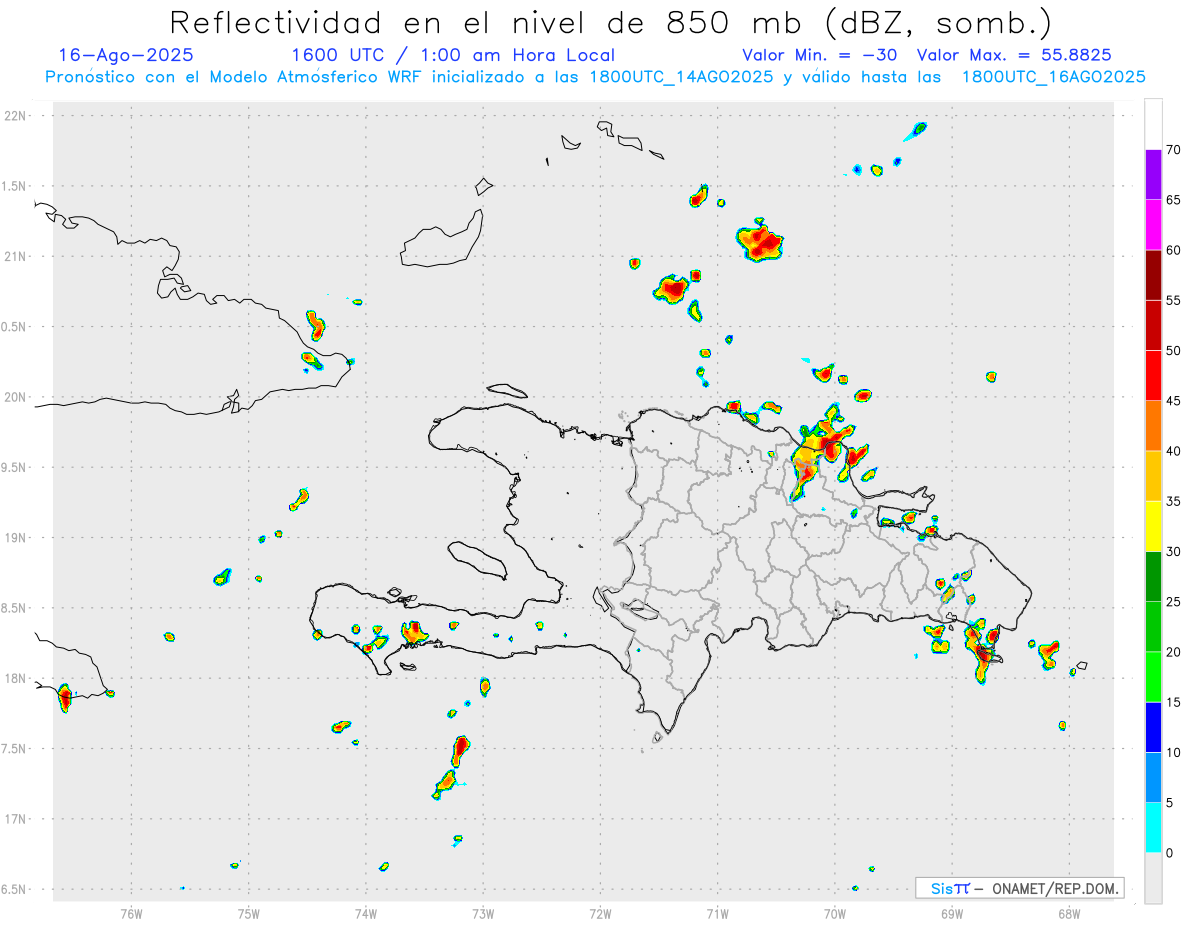Click the '76W' longitude label
1200x927 pixels.
(x=131, y=912)
